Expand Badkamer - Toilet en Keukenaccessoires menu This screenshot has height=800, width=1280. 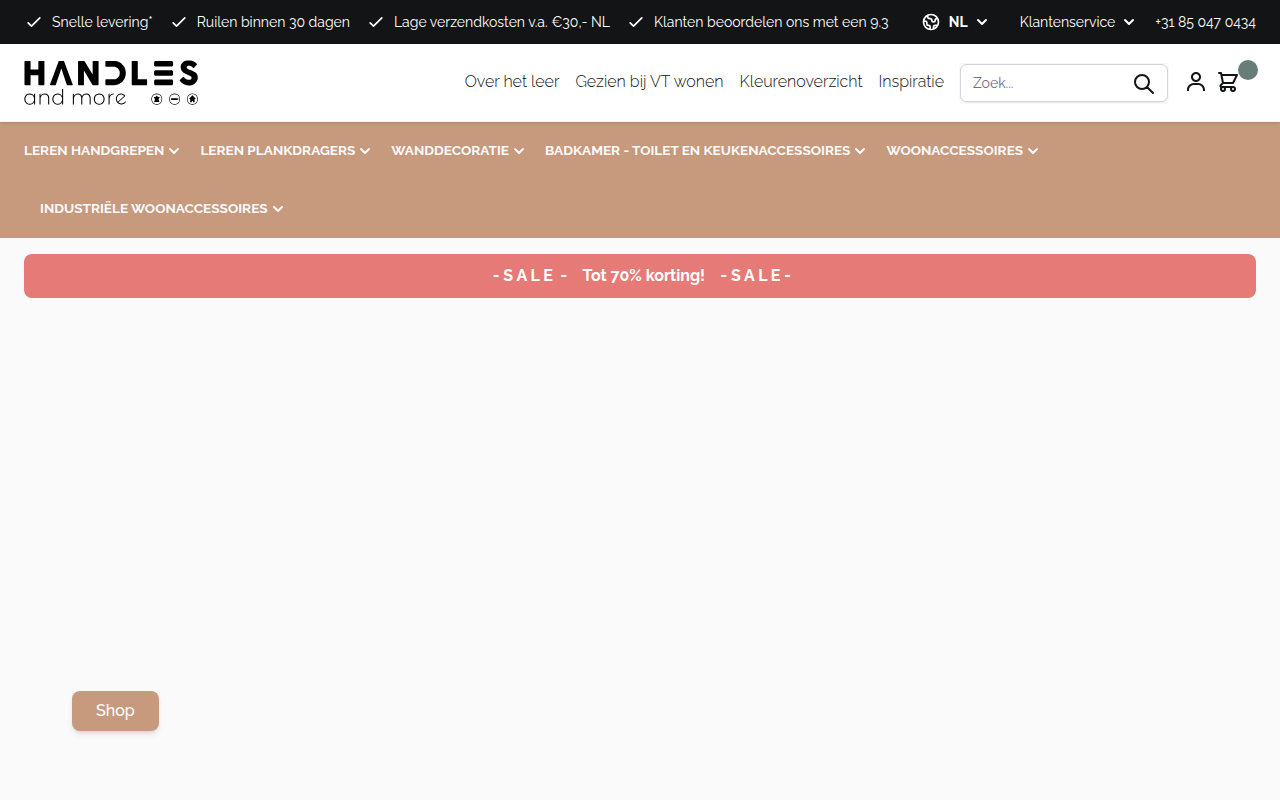(705, 151)
